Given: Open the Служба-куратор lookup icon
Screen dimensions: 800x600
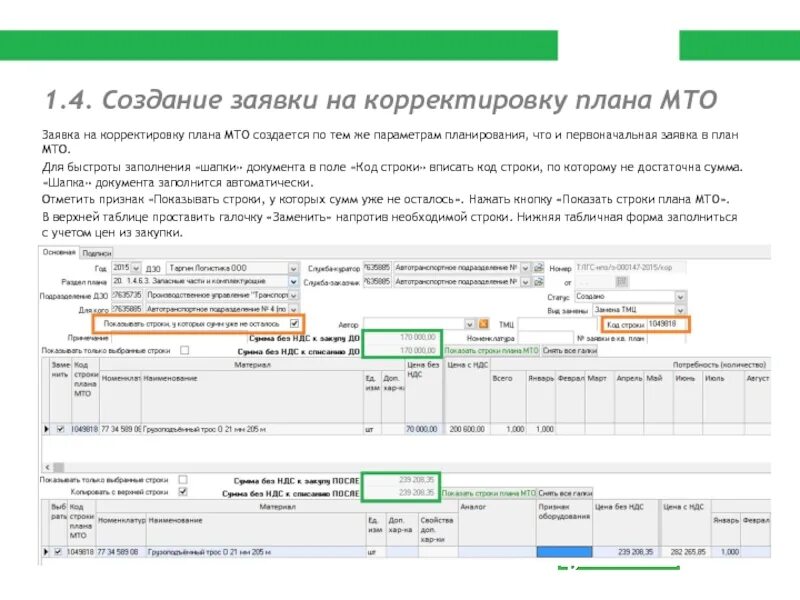Looking at the screenshot, I should coord(538,267).
